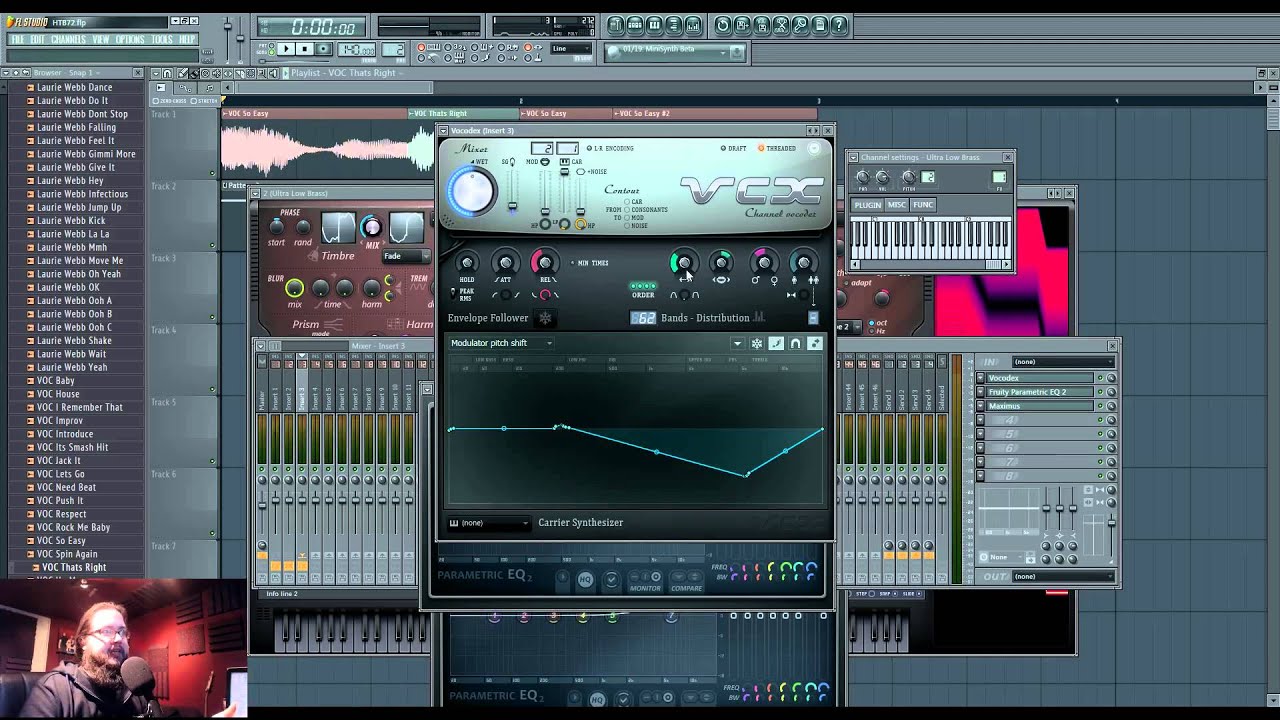Click the Stop button in transport
Viewport: 1280px width, 720px height.
(x=304, y=49)
